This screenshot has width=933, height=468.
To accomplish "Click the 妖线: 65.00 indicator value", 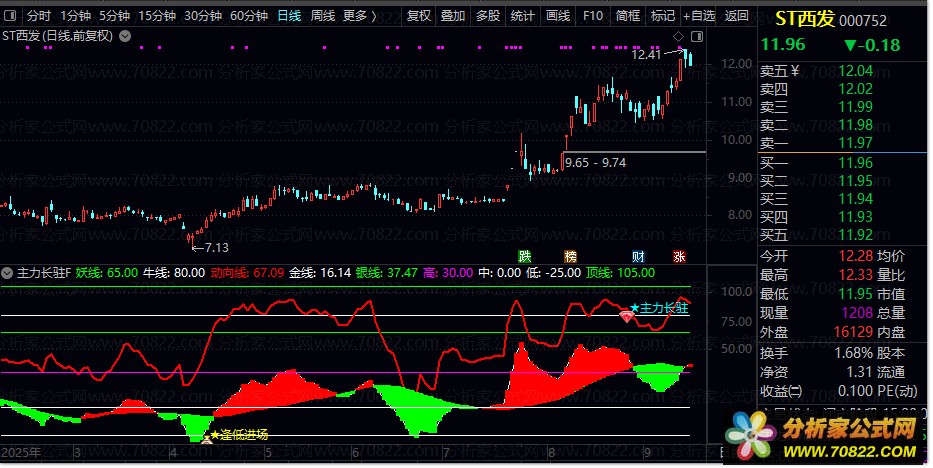I will tap(107, 274).
